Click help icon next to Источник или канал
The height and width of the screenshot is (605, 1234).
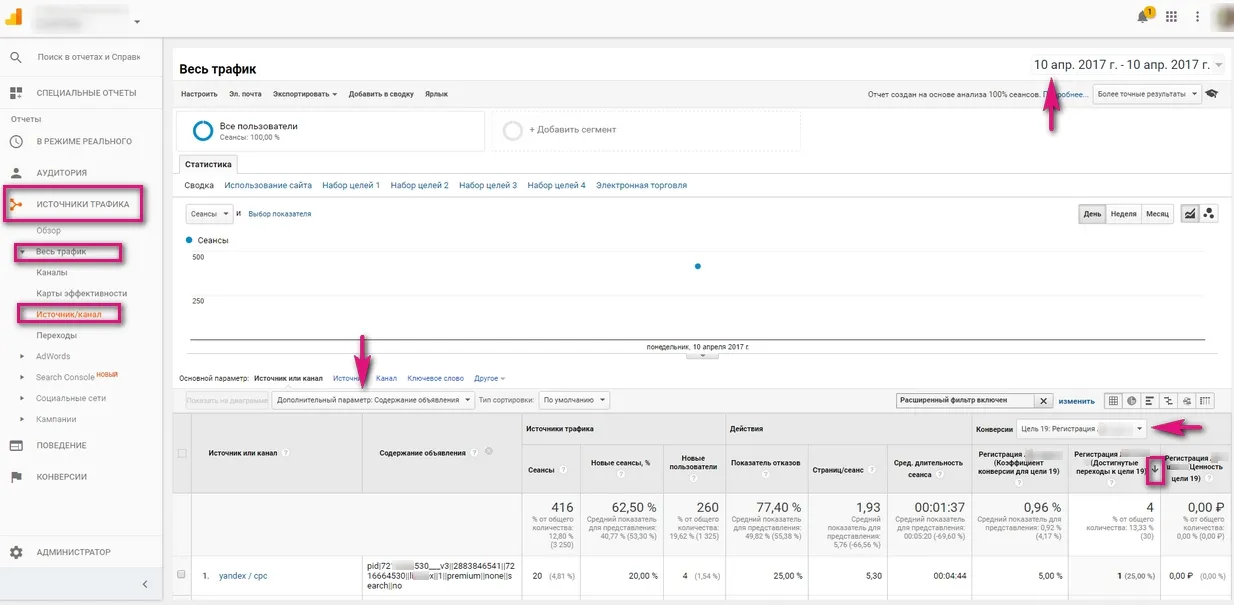point(286,453)
